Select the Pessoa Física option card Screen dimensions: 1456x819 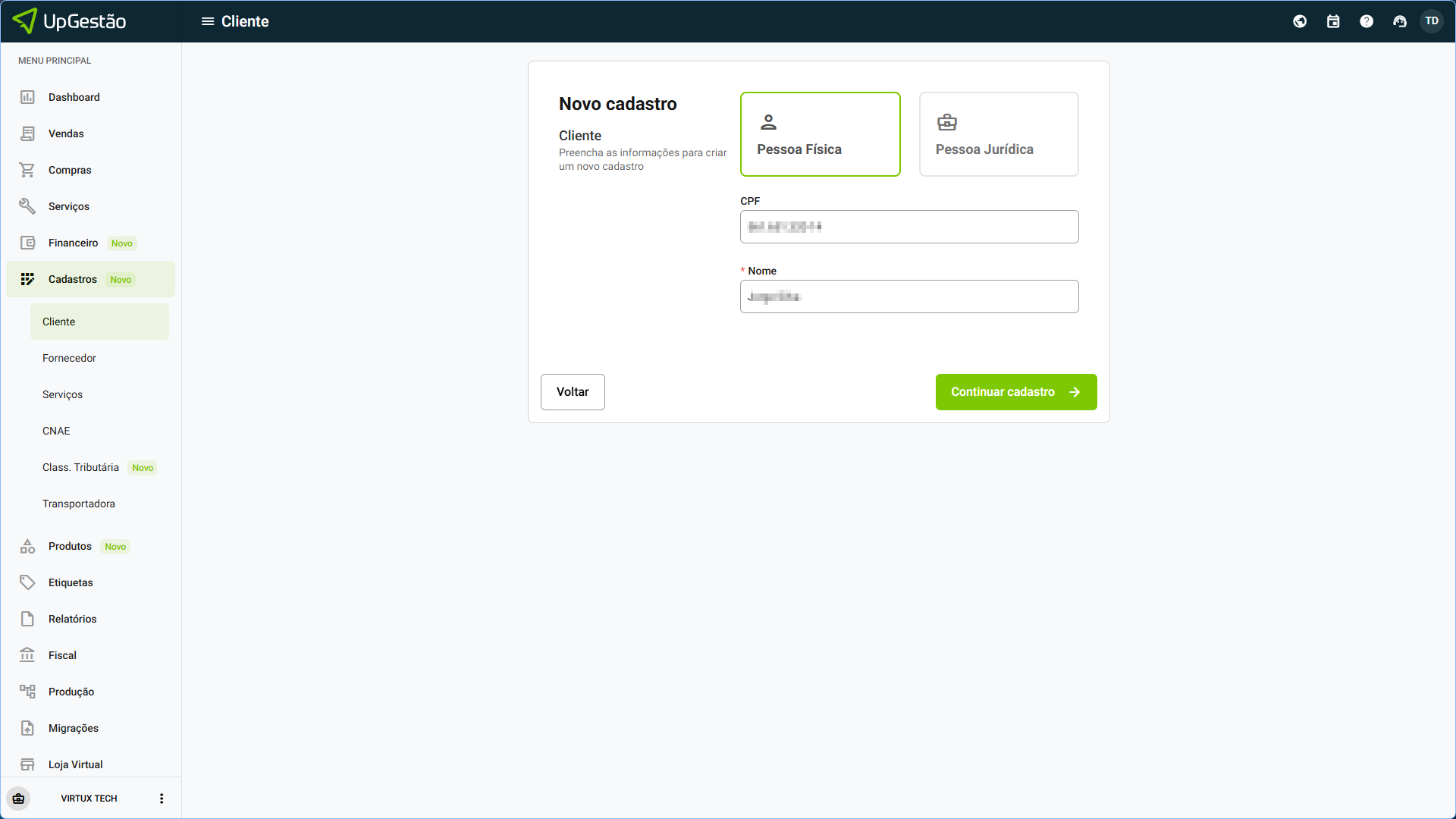coord(820,134)
